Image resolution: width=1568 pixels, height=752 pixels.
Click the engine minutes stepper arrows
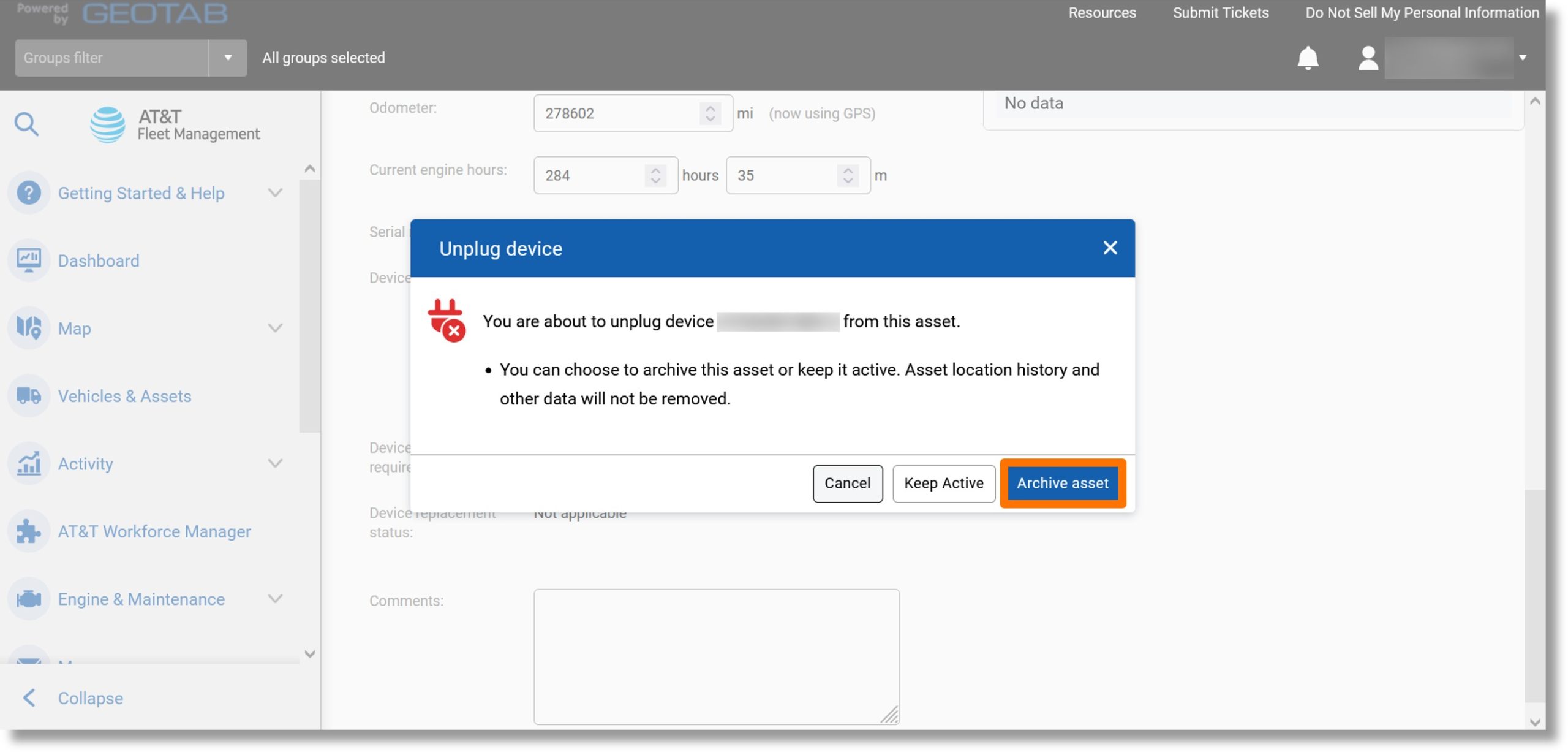[848, 175]
